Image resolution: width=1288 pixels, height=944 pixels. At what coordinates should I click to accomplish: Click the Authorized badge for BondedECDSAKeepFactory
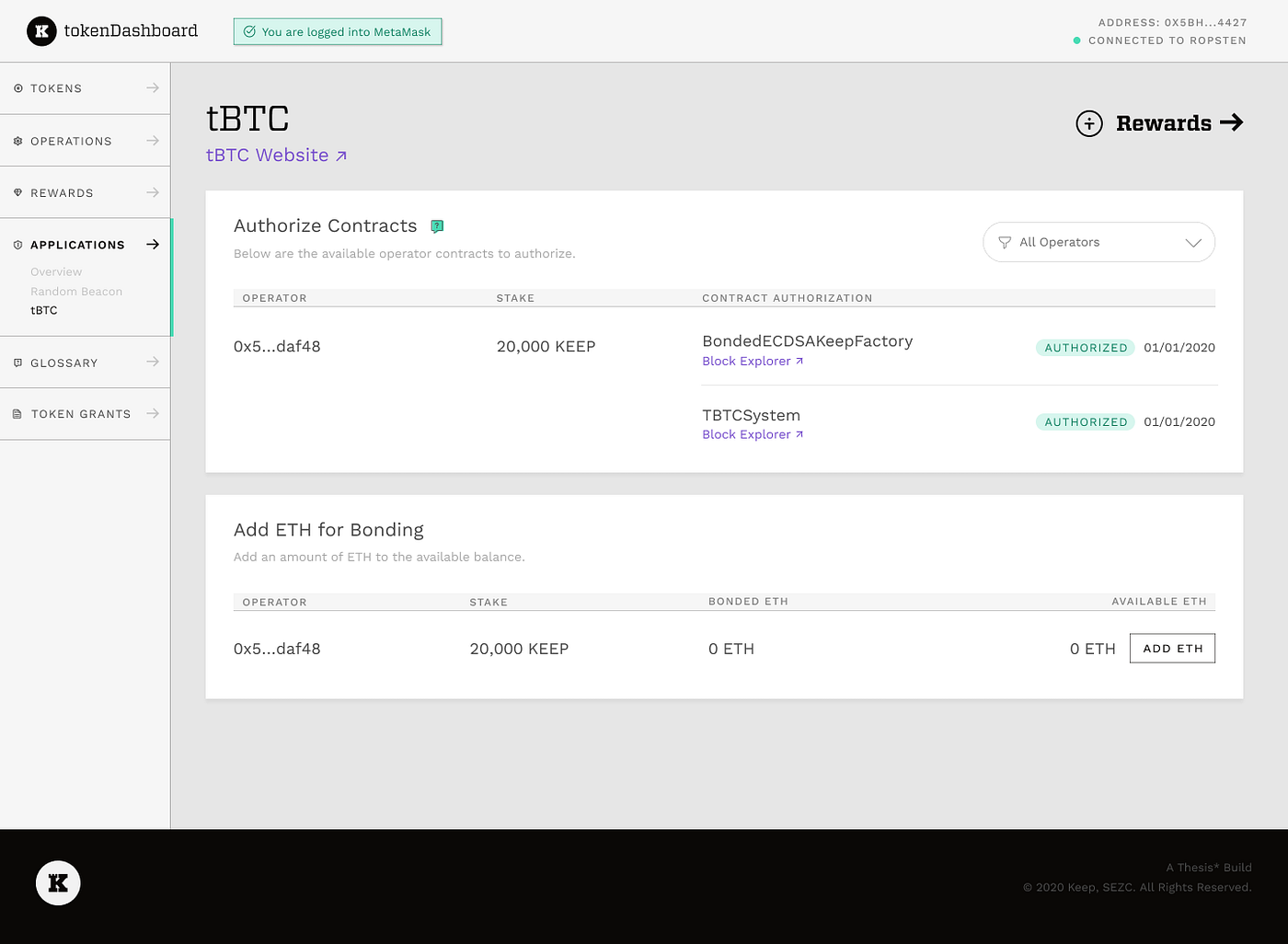[1086, 348]
